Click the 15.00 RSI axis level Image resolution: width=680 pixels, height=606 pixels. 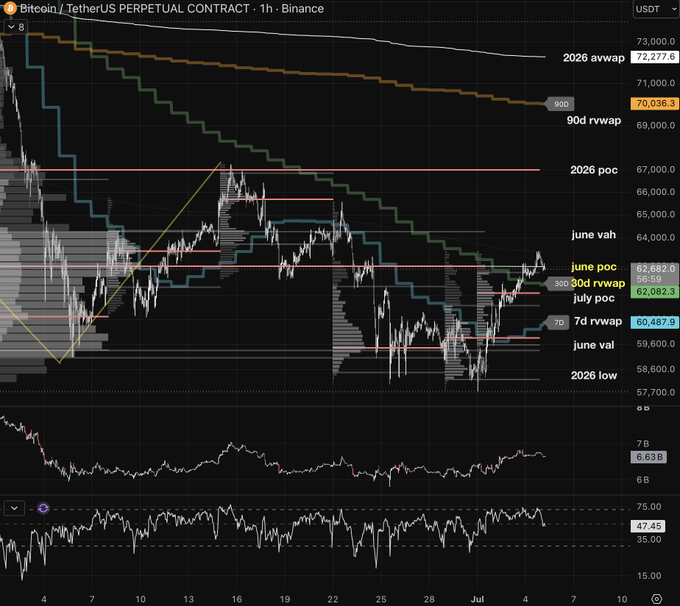click(x=649, y=576)
